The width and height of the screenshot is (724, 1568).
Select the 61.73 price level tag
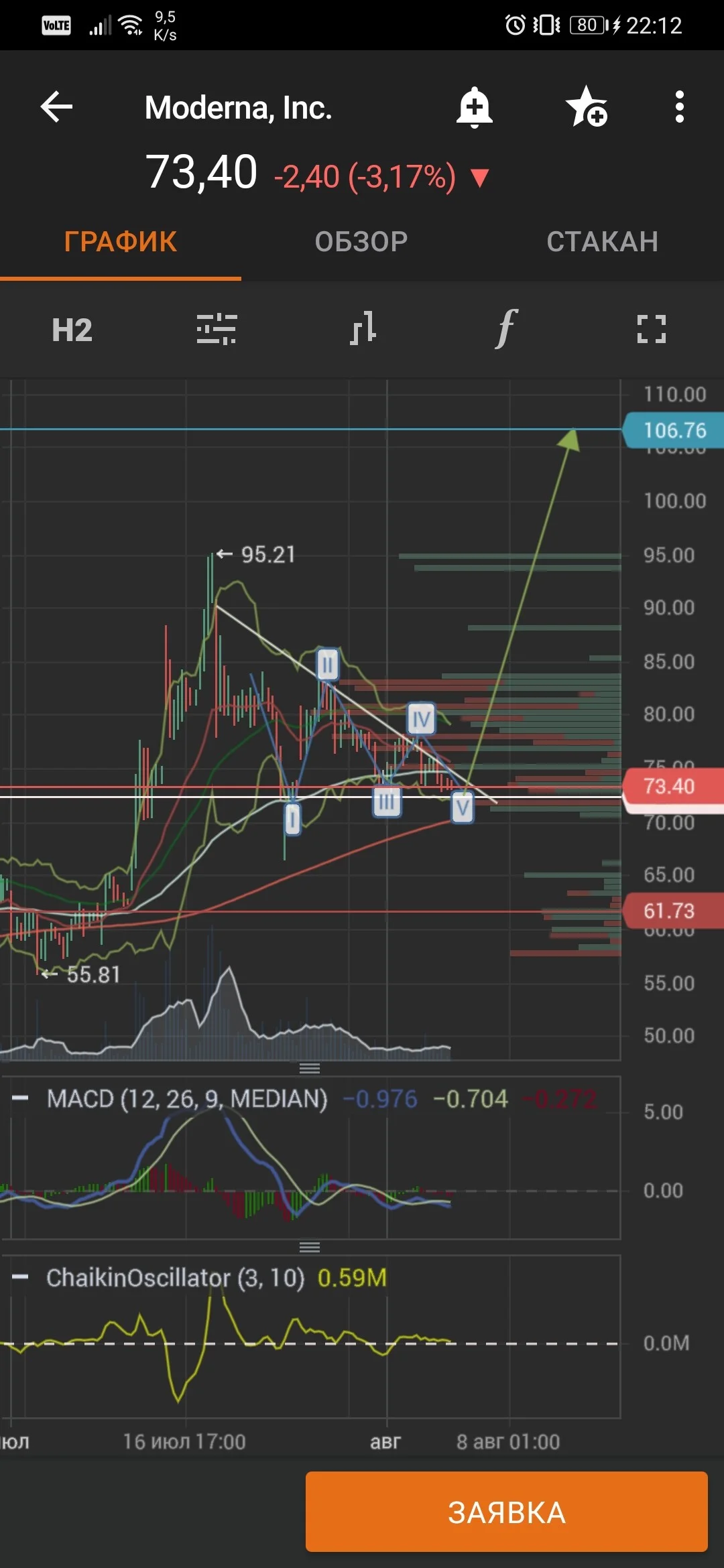click(673, 911)
